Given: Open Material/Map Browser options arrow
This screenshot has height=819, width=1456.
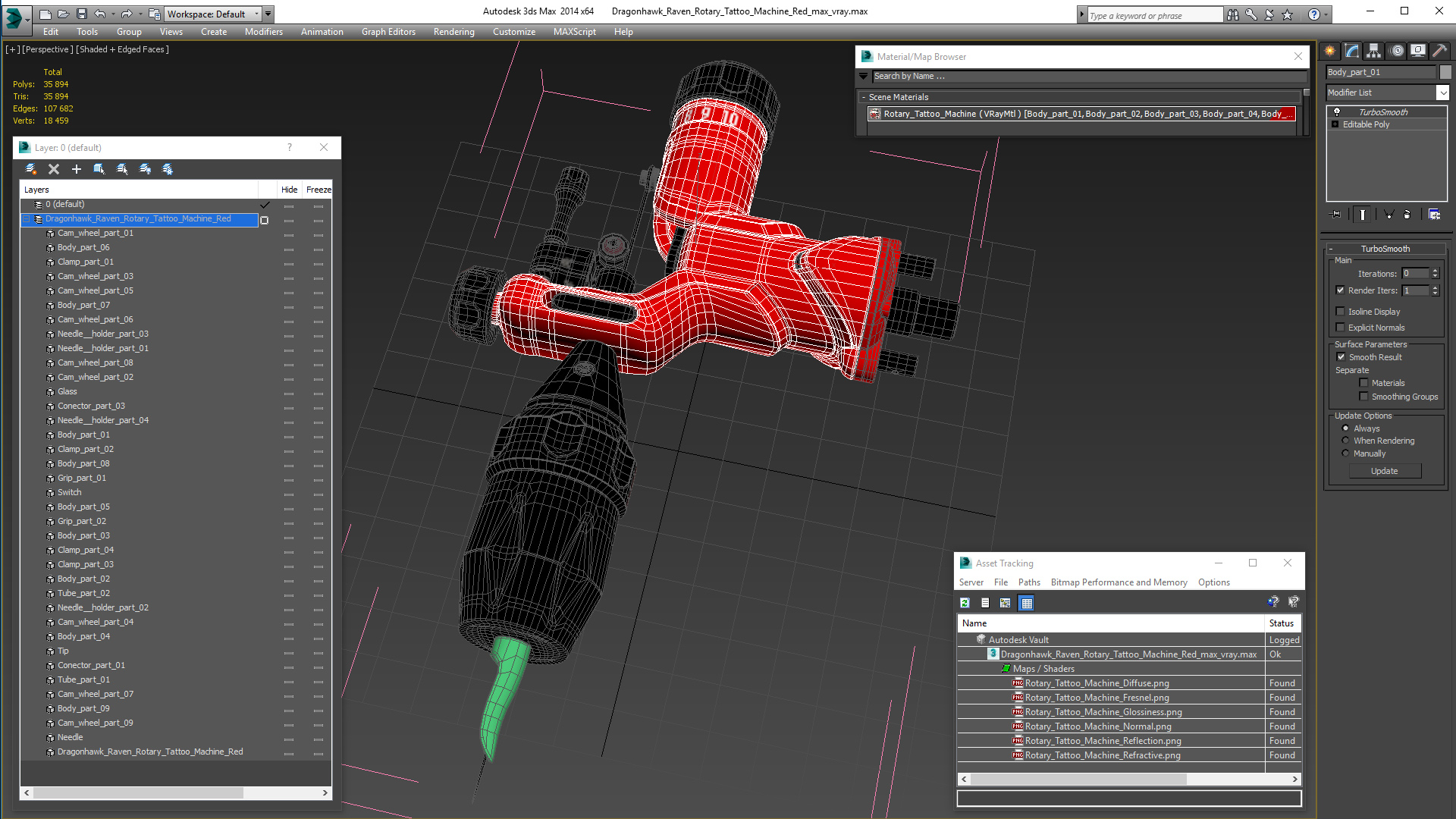Looking at the screenshot, I should (863, 76).
